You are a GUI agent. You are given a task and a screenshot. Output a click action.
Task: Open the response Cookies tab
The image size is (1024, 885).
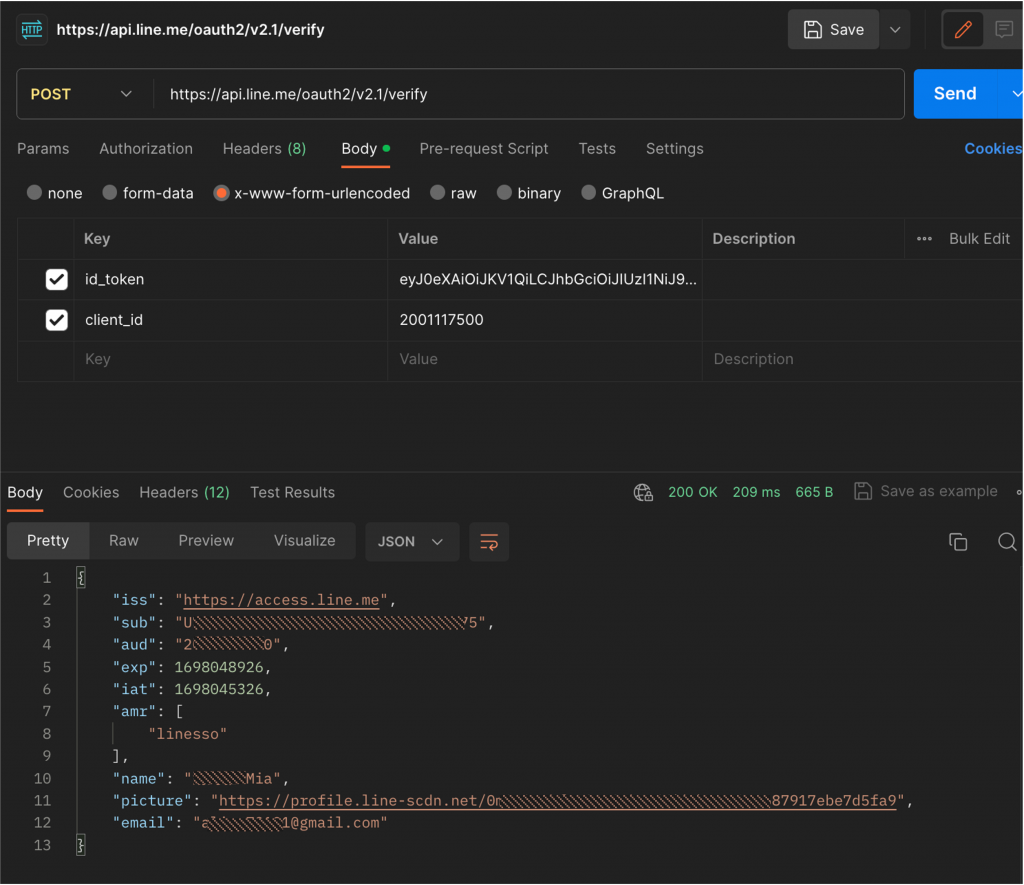pyautogui.click(x=91, y=492)
